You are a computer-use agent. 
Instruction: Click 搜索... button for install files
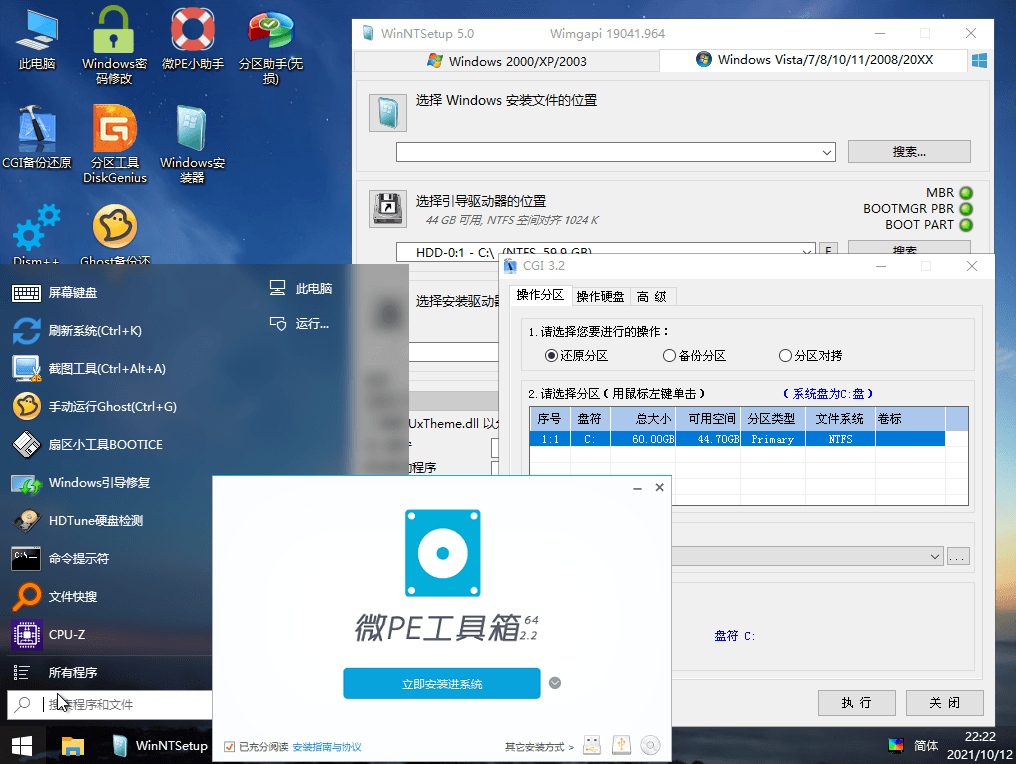coord(909,152)
